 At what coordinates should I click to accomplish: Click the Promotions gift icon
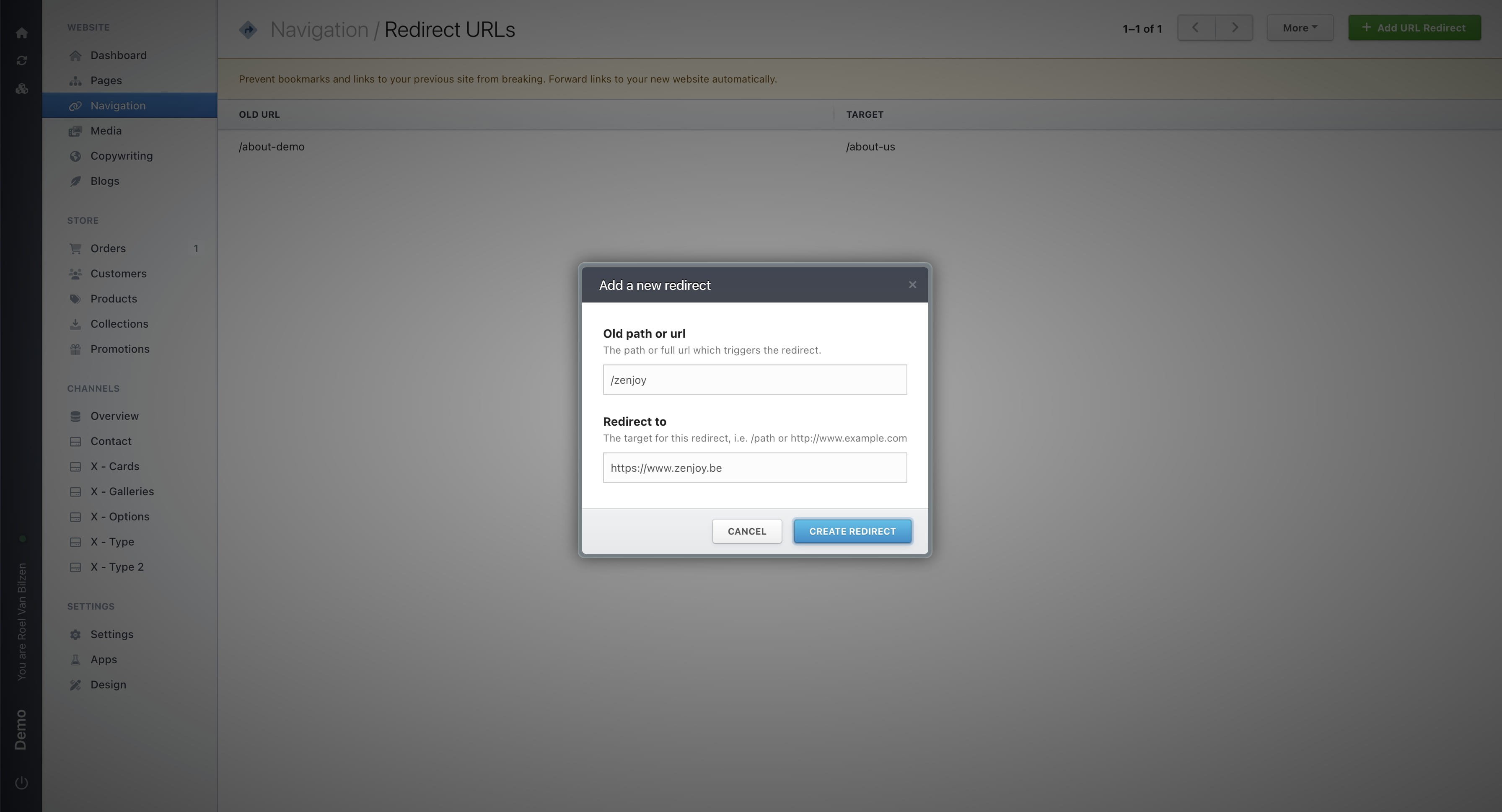pos(76,349)
